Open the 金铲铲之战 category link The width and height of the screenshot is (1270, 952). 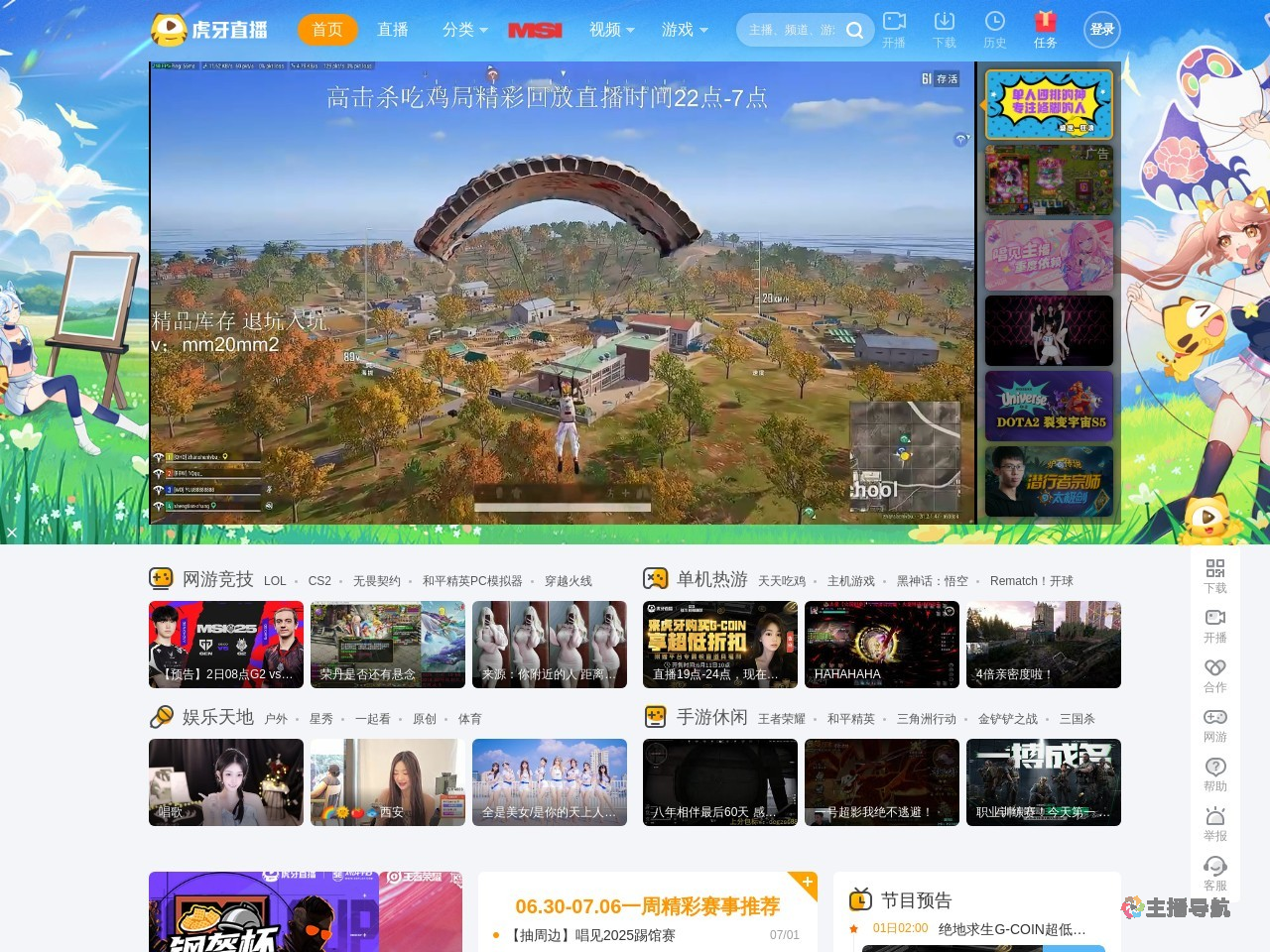coord(1008,719)
